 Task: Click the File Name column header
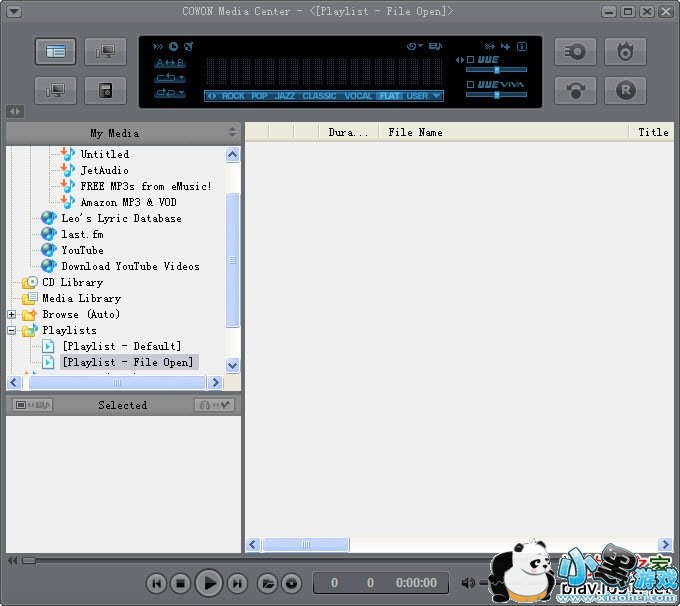pyautogui.click(x=503, y=132)
